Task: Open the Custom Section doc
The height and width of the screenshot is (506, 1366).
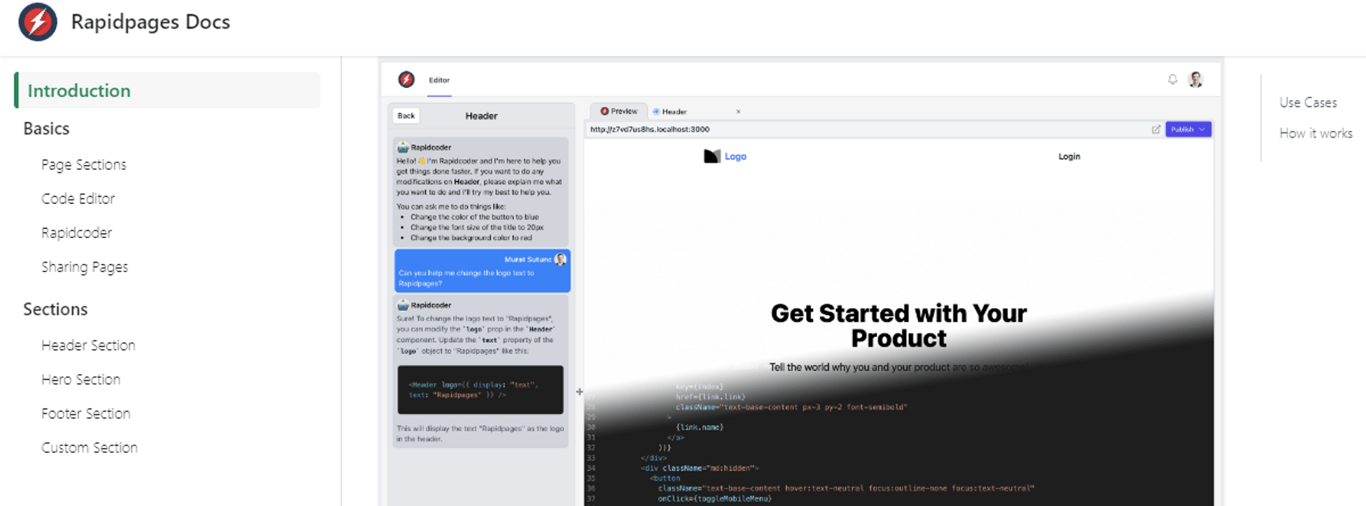Action: (x=90, y=447)
